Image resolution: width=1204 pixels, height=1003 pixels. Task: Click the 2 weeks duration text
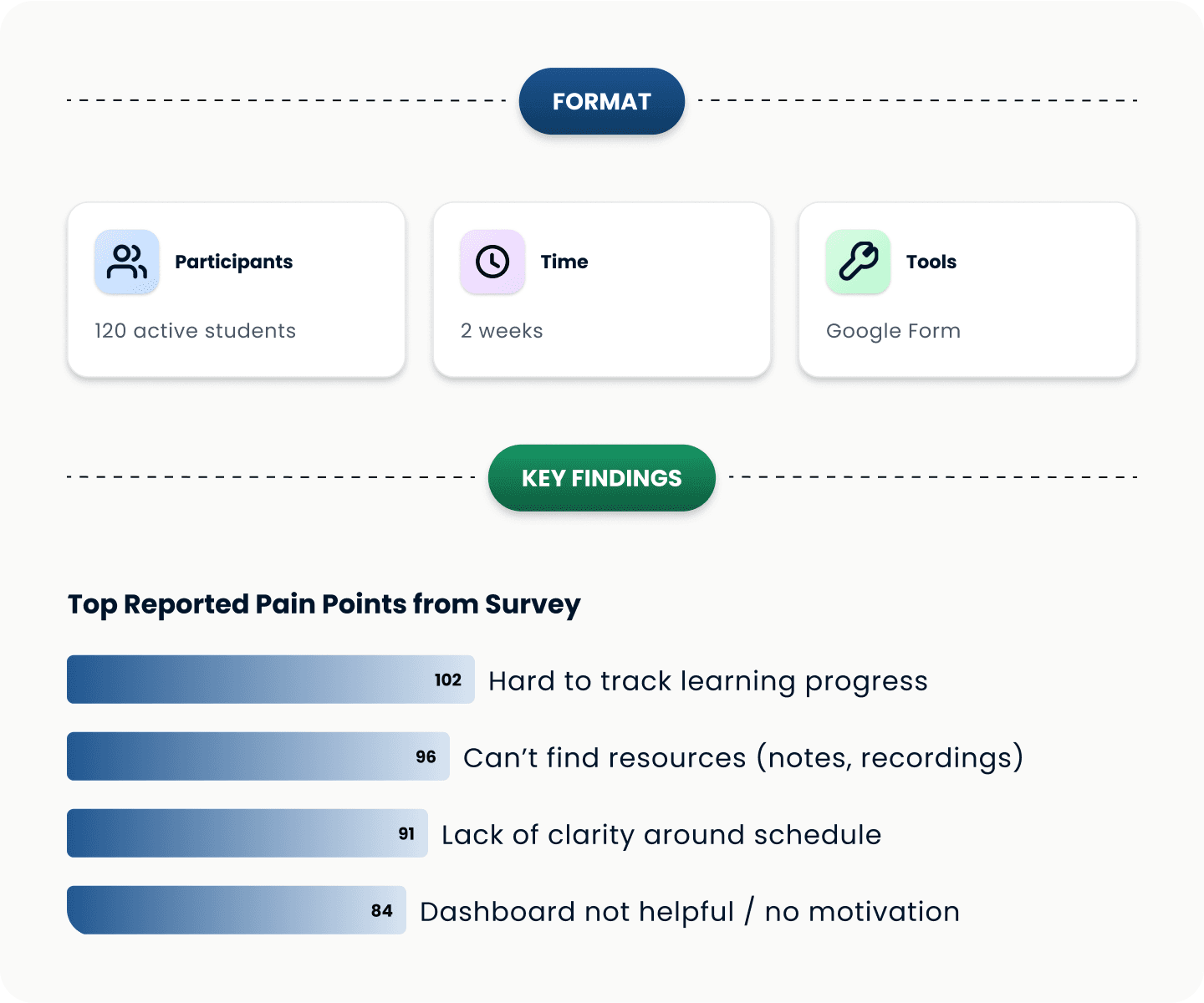point(502,331)
